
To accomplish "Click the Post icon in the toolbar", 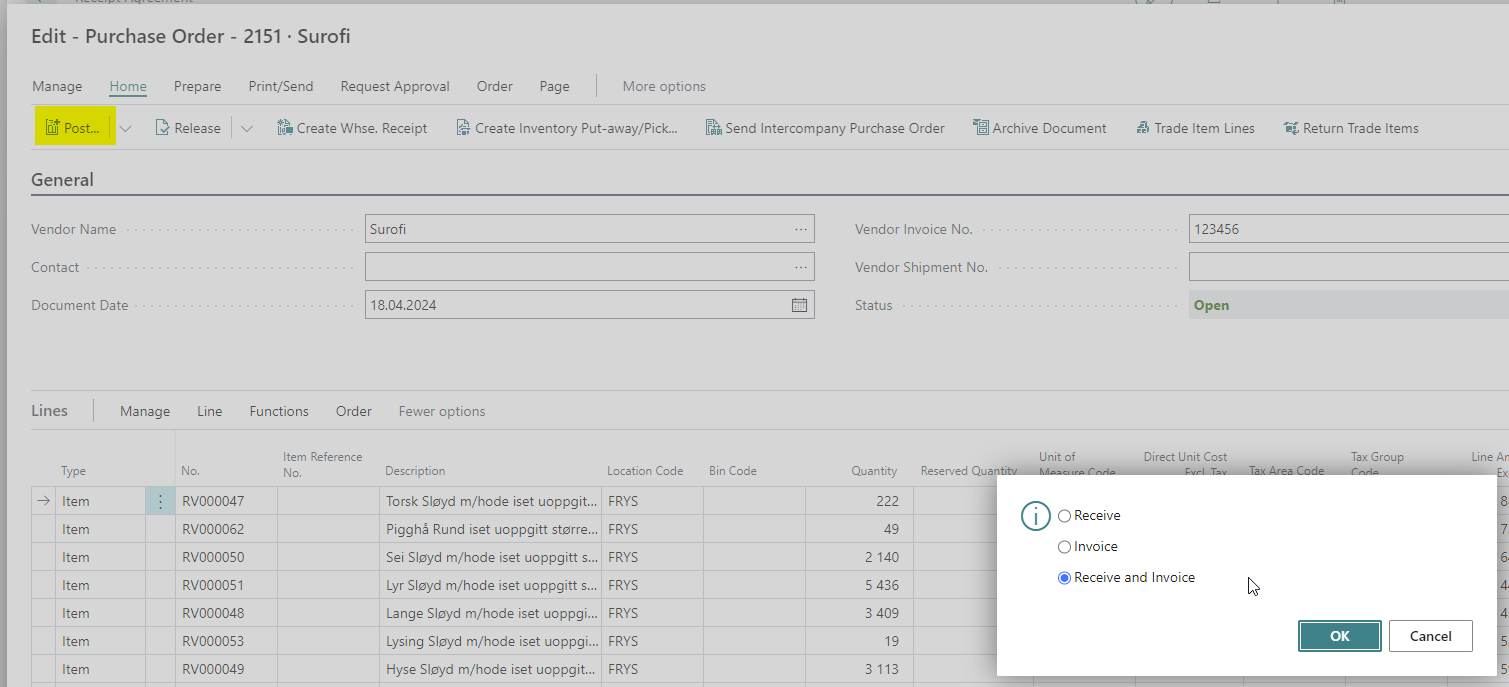I will pyautogui.click(x=53, y=128).
